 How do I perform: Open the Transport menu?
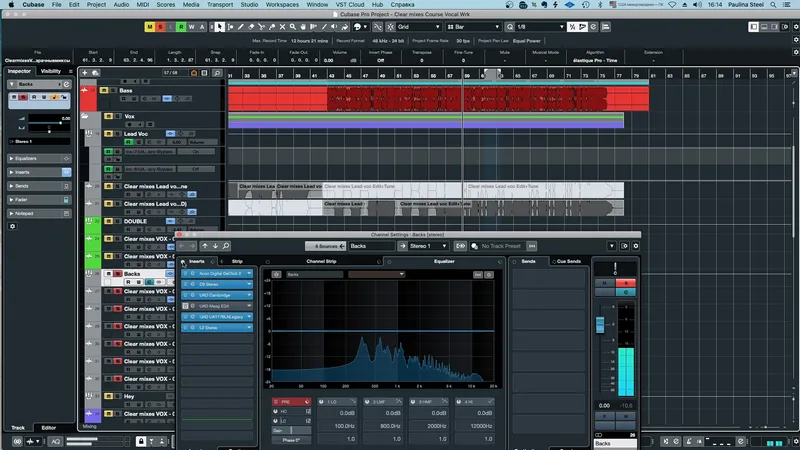click(x=220, y=5)
